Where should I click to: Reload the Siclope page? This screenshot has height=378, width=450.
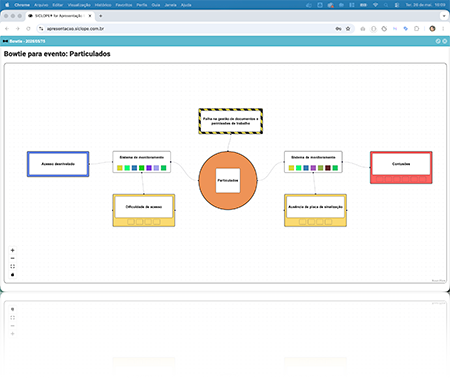pos(28,29)
